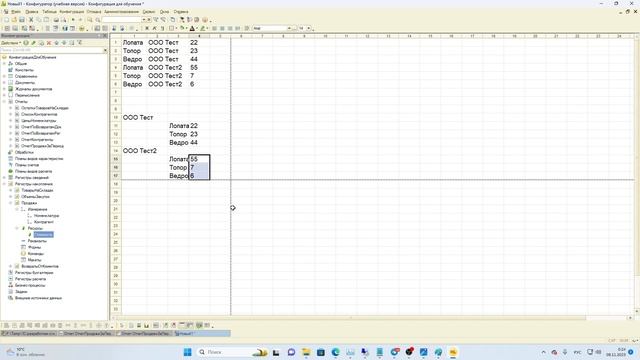640x360 pixels.
Task: Open the Конфигурация menu
Action: click(x=71, y=12)
